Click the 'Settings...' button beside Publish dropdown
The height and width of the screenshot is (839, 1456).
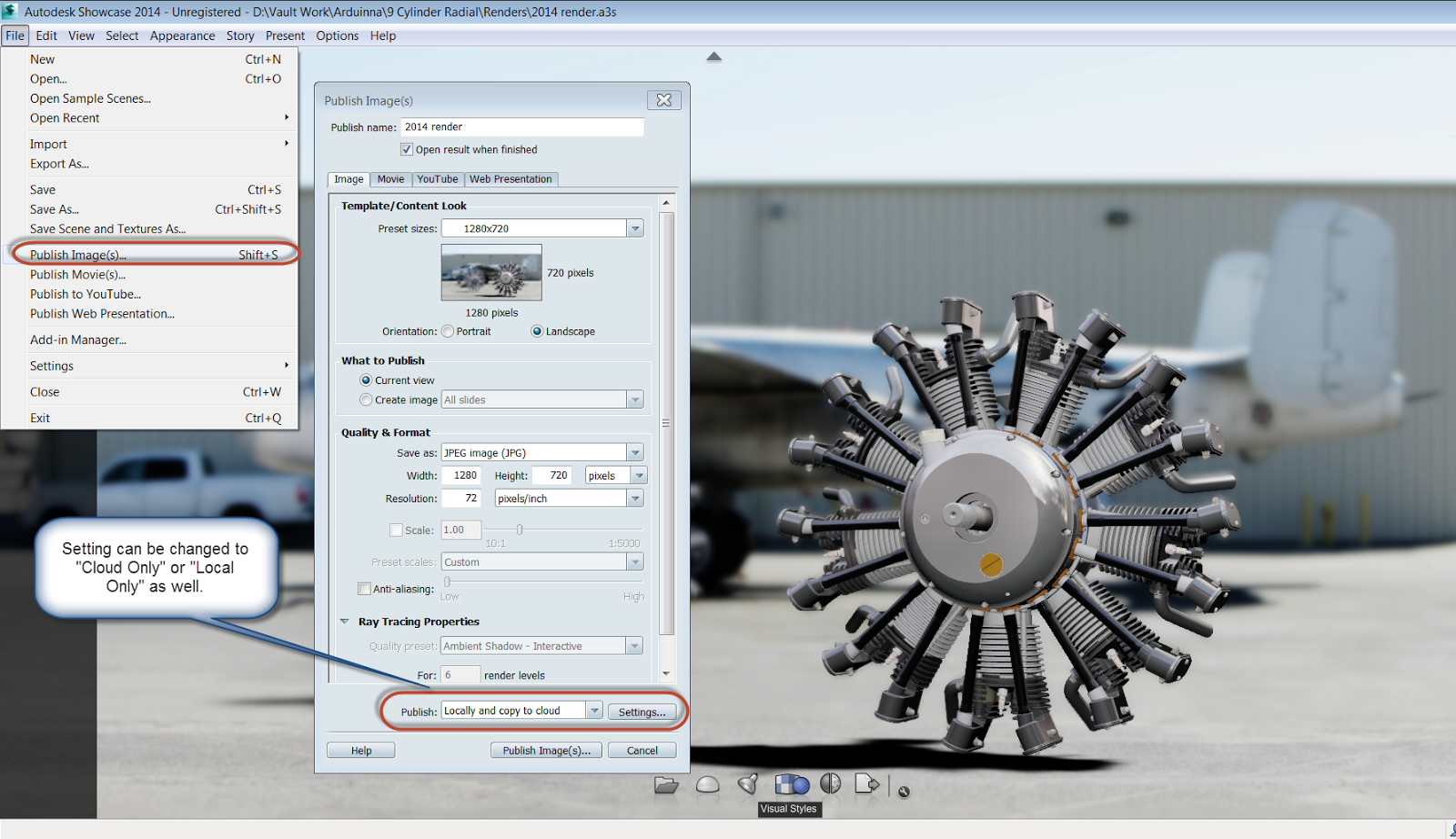tap(642, 712)
